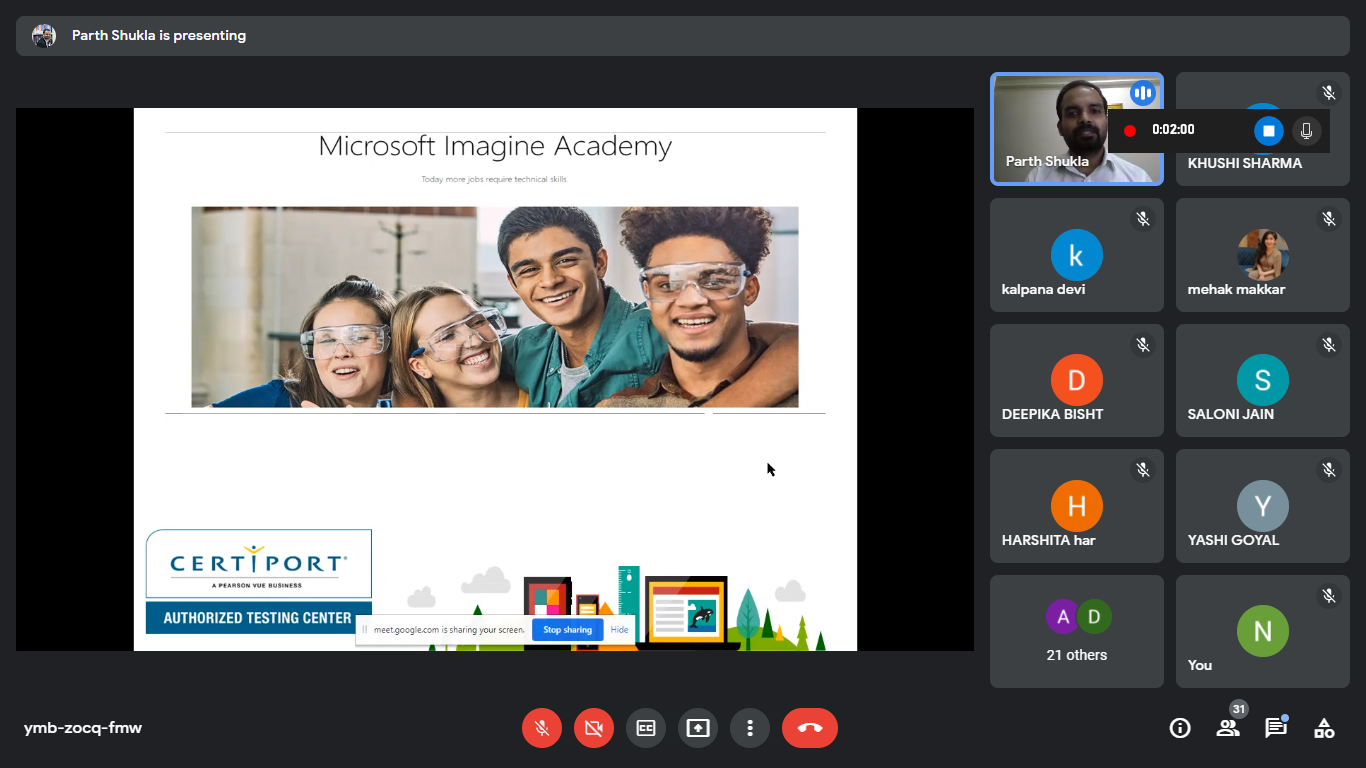1366x768 pixels.
Task: Open meeting details info icon
Action: point(1180,728)
